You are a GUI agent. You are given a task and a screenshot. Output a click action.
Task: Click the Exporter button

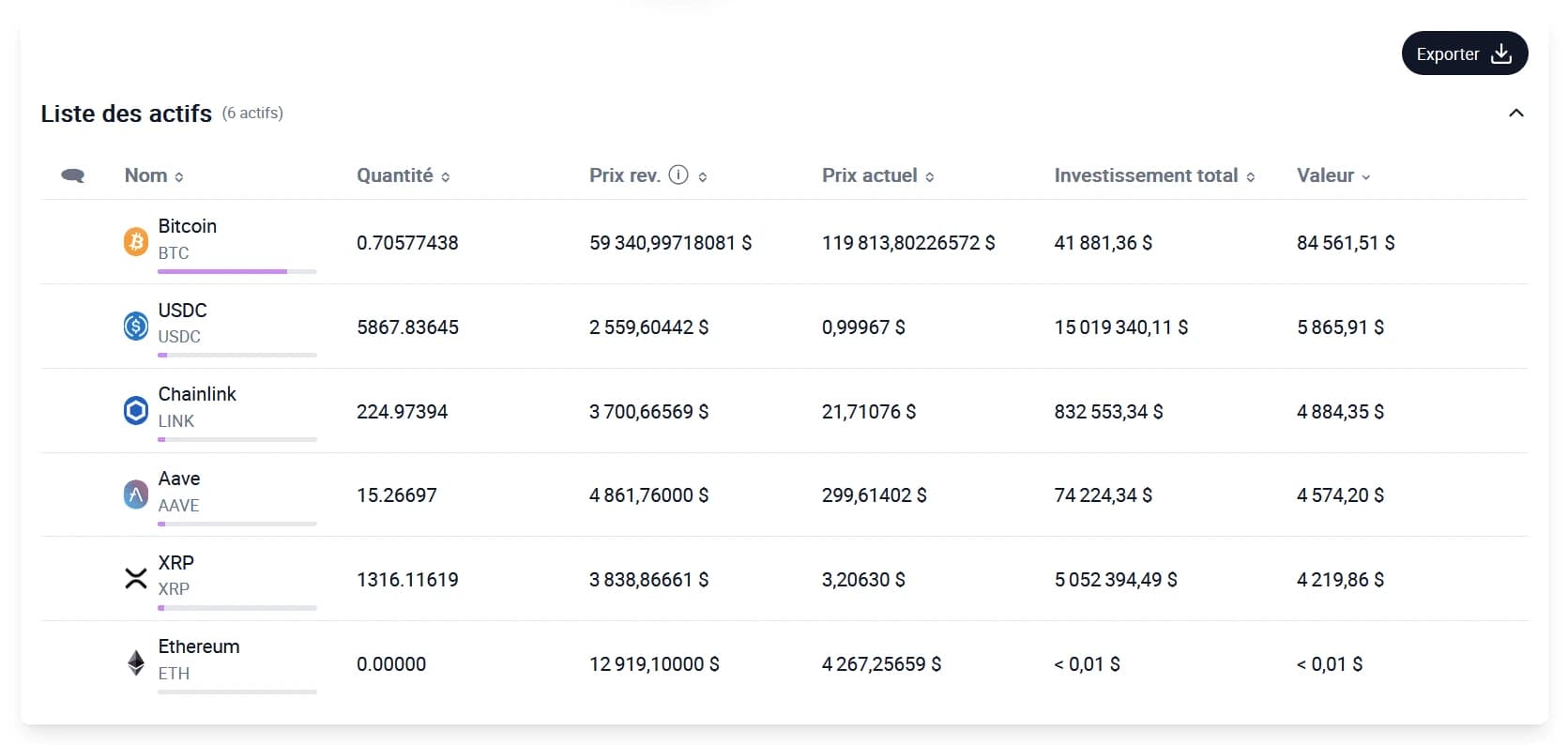(1464, 53)
